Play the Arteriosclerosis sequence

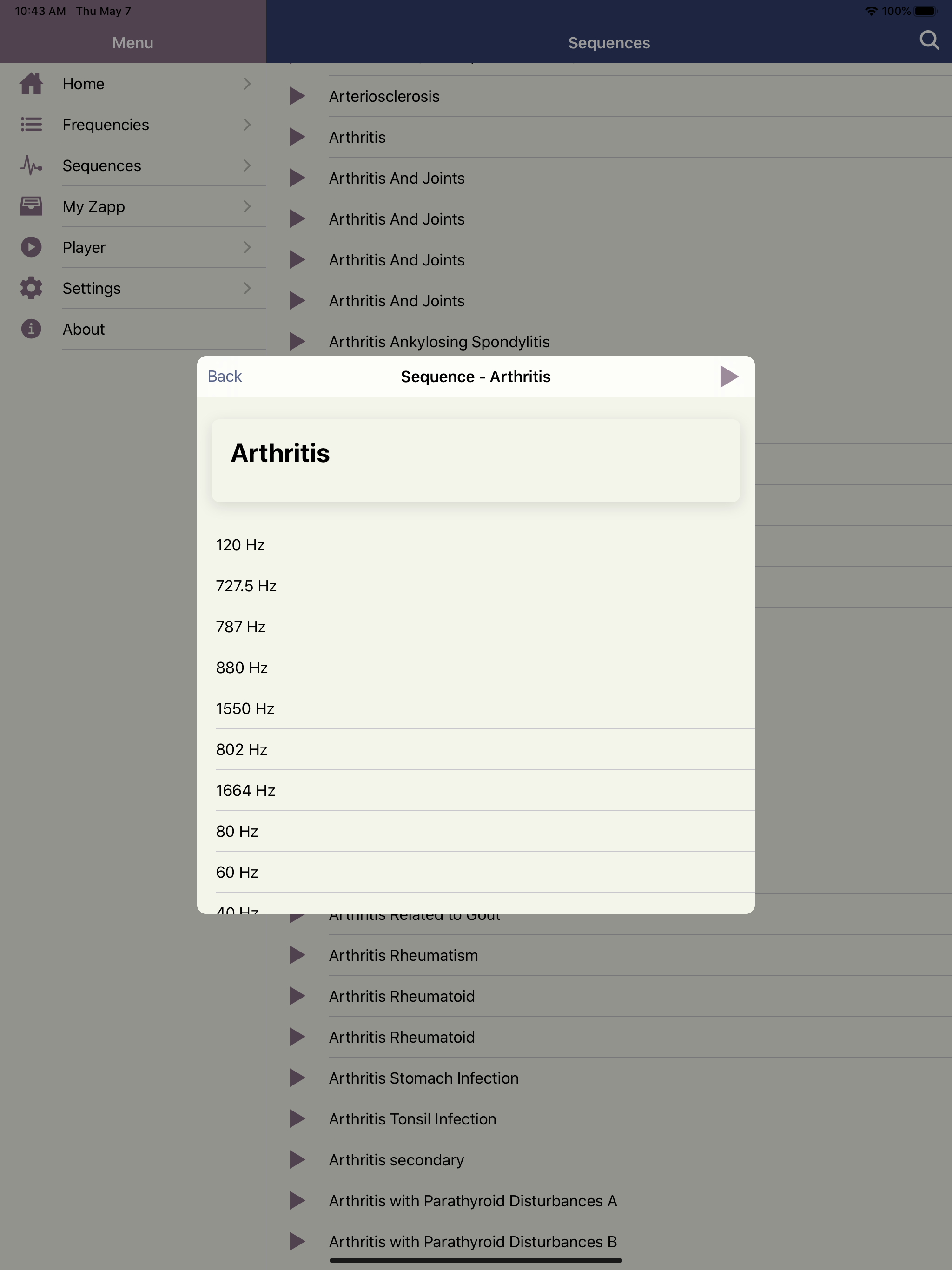[x=297, y=96]
